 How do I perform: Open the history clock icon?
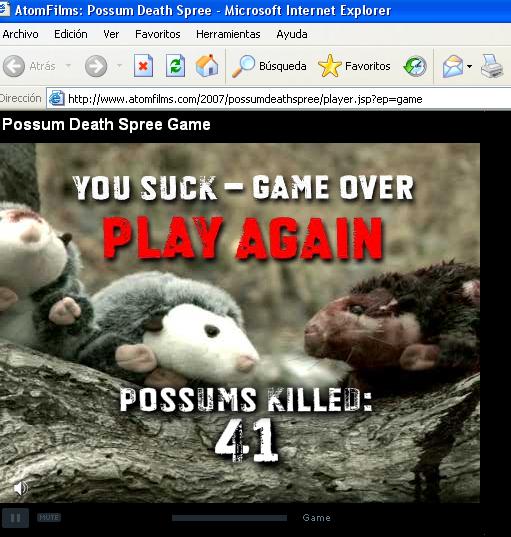coord(415,66)
